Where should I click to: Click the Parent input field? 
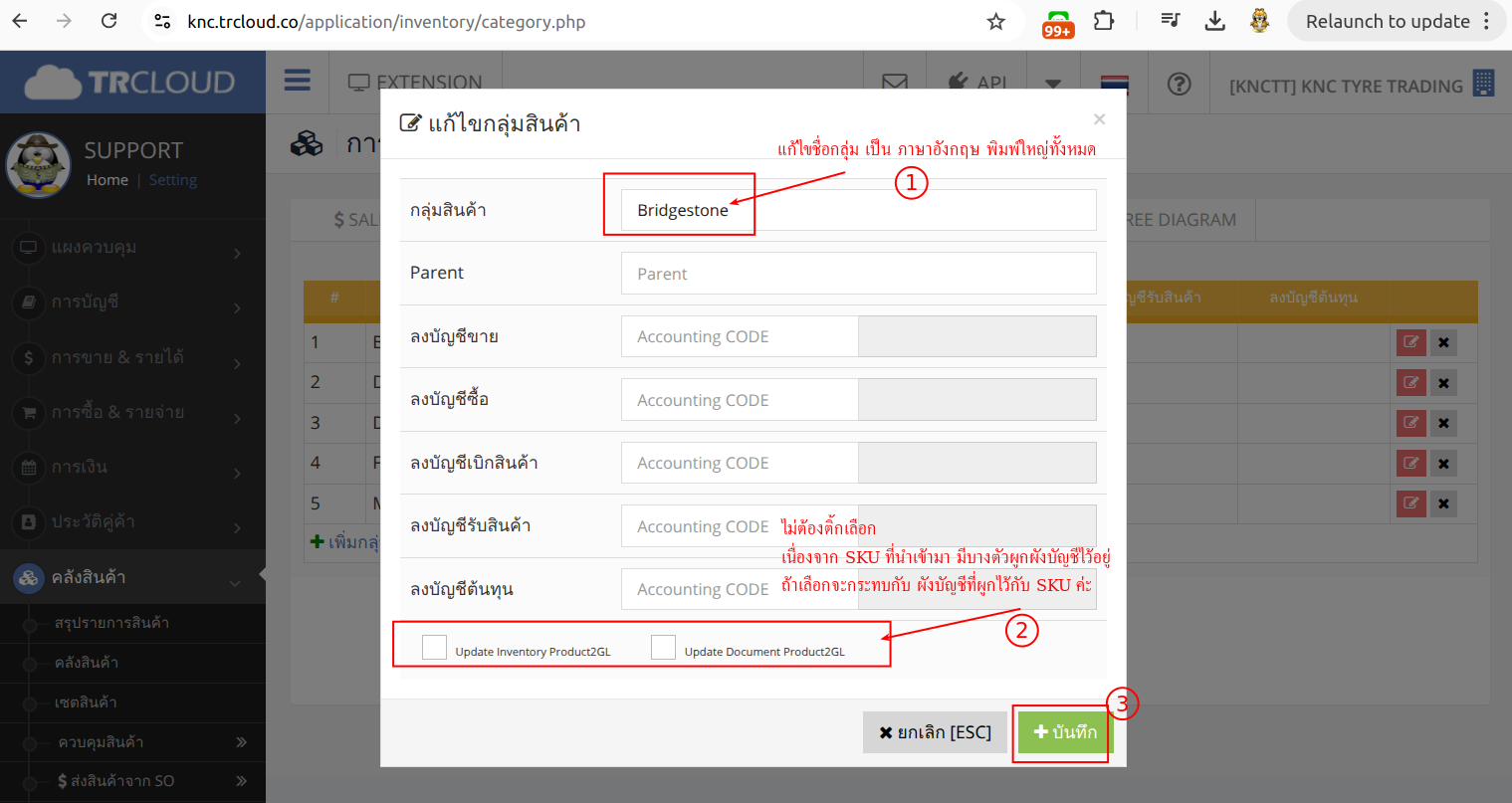pos(859,274)
